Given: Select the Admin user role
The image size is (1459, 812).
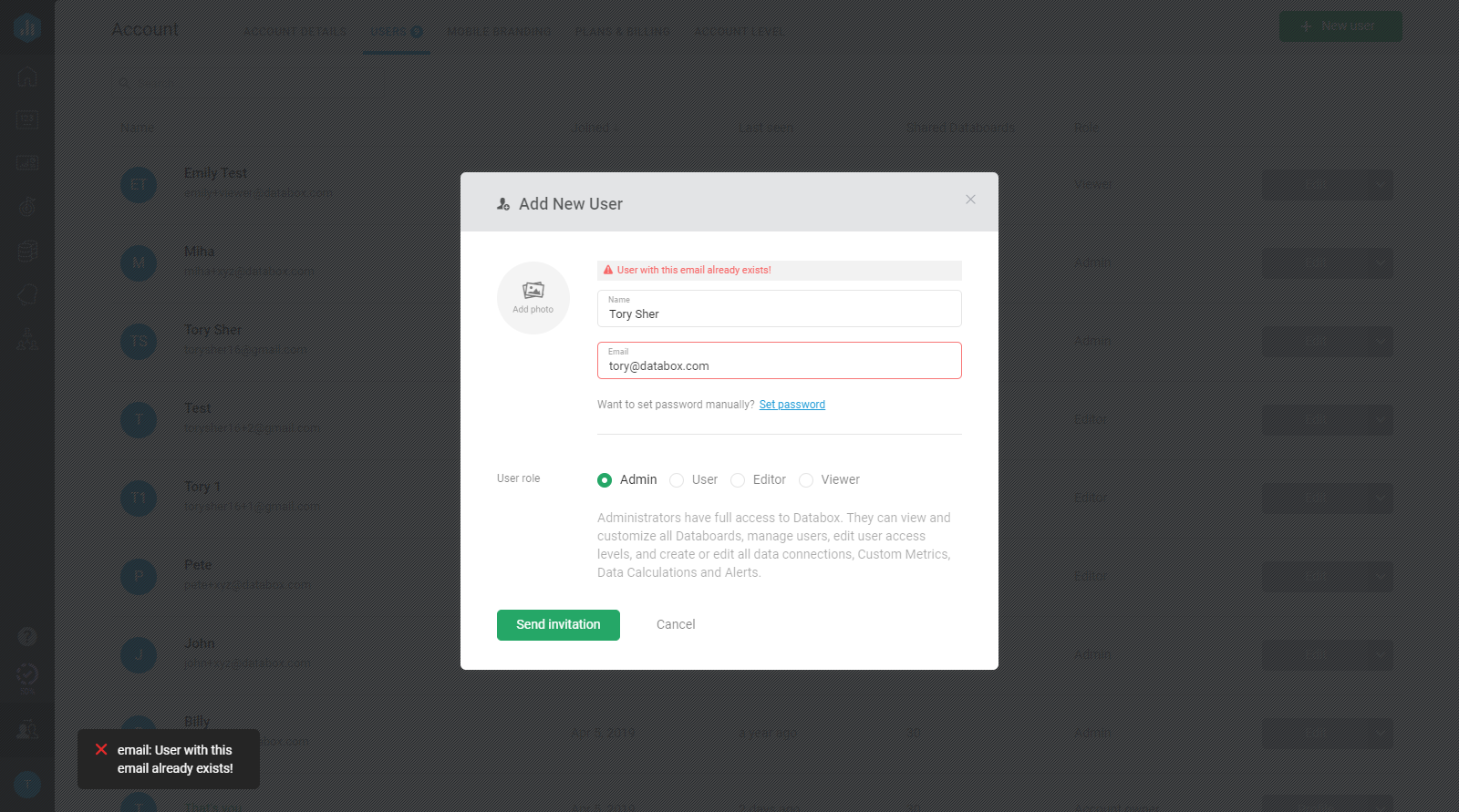Looking at the screenshot, I should click(605, 479).
